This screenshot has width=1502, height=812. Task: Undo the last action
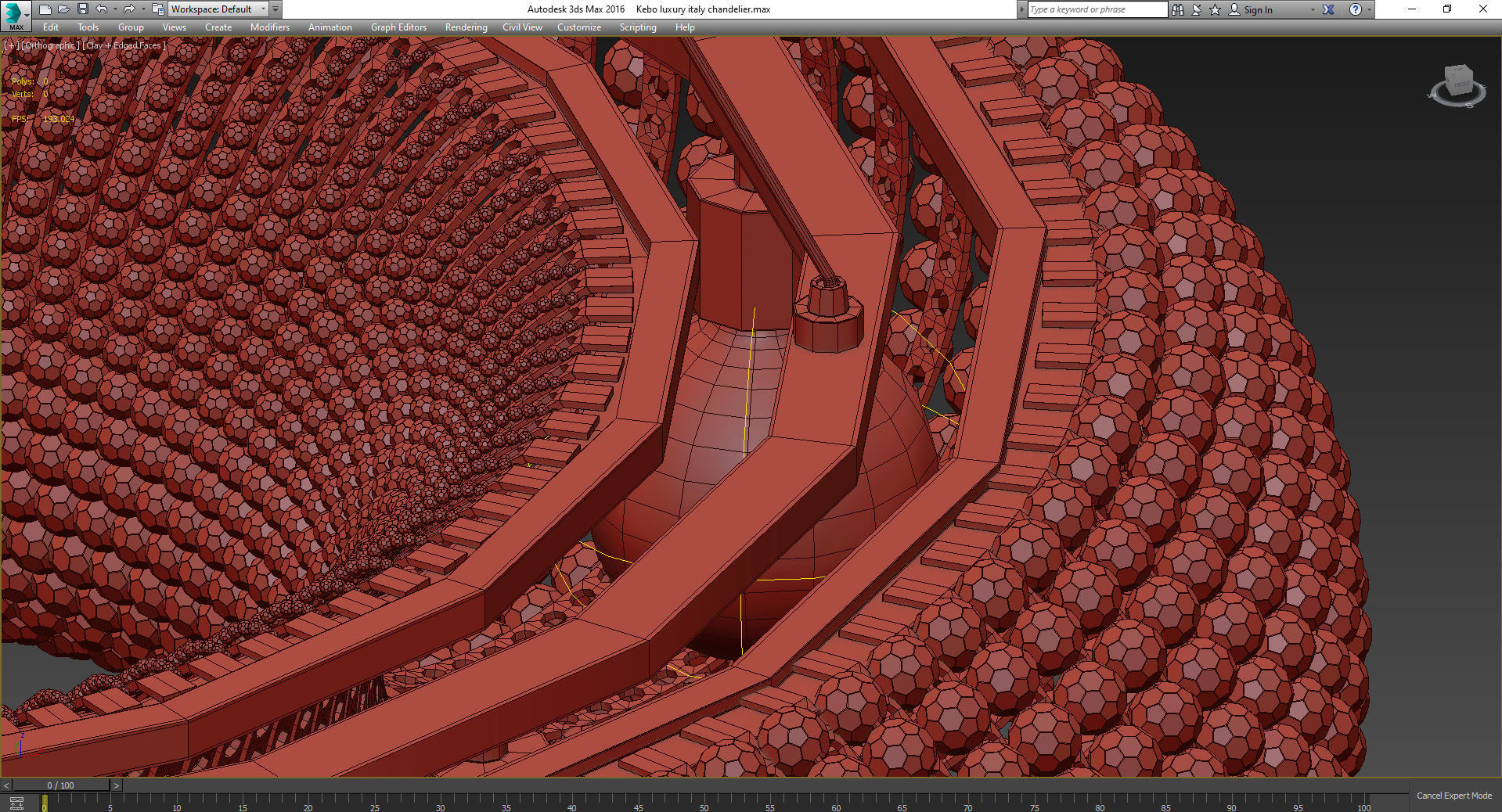tap(102, 9)
